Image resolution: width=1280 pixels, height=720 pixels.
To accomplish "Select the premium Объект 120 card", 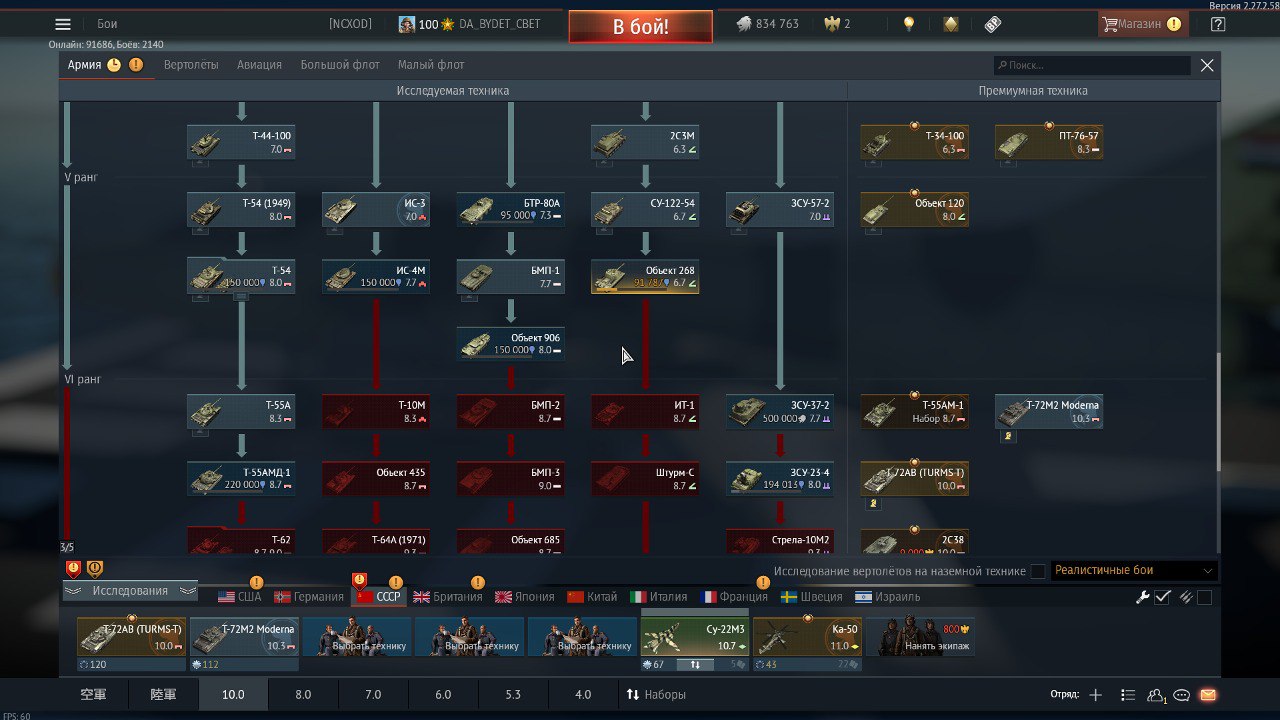I will point(915,210).
